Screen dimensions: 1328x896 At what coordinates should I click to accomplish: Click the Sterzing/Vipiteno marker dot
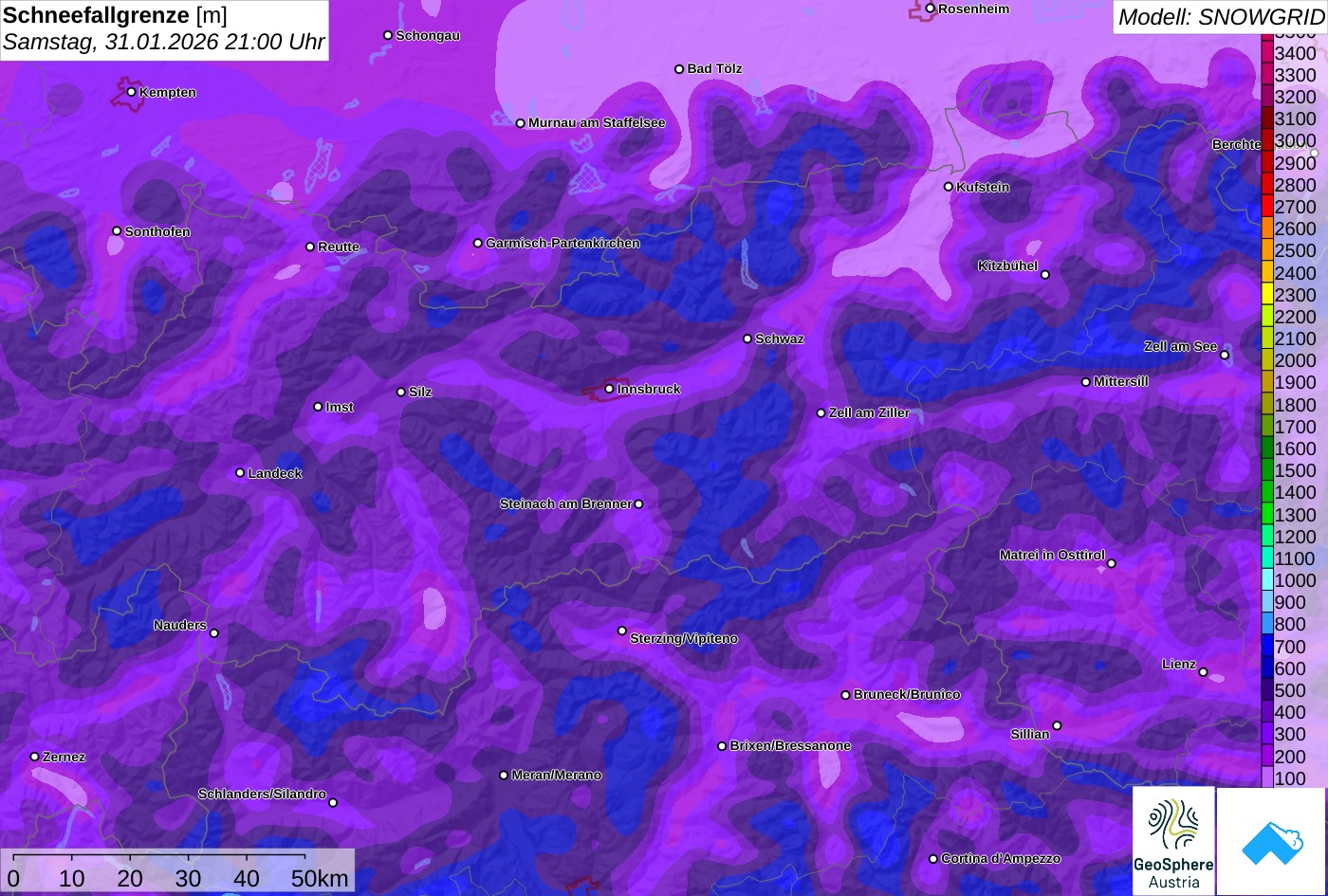pyautogui.click(x=622, y=631)
